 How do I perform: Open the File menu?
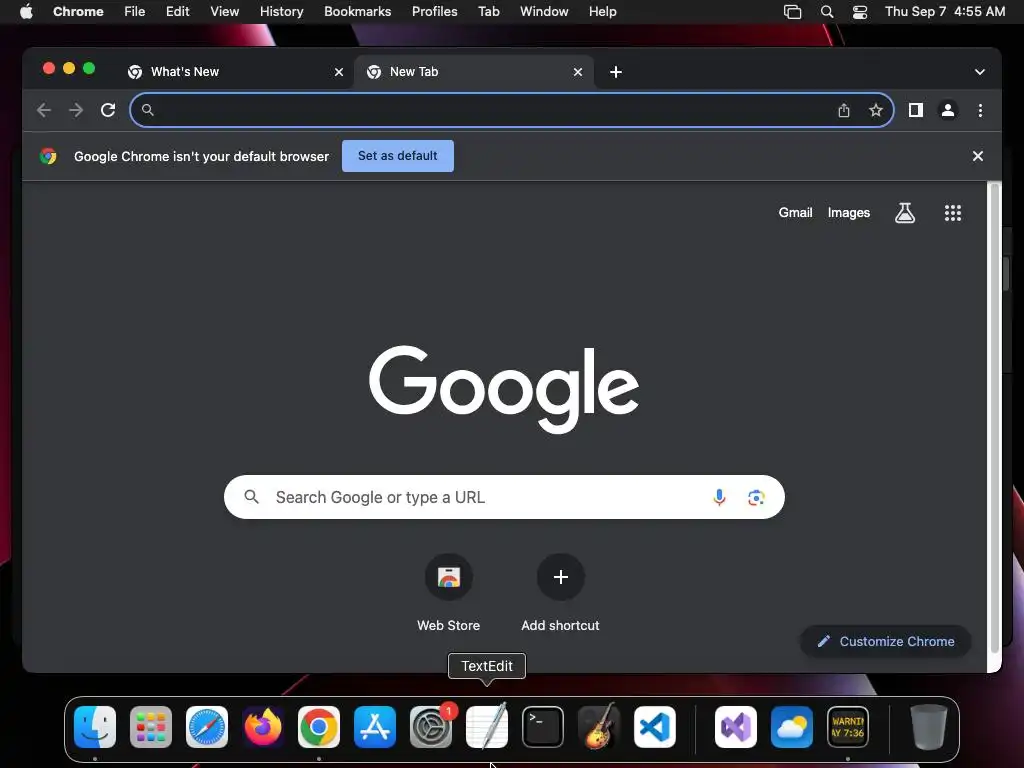[135, 12]
